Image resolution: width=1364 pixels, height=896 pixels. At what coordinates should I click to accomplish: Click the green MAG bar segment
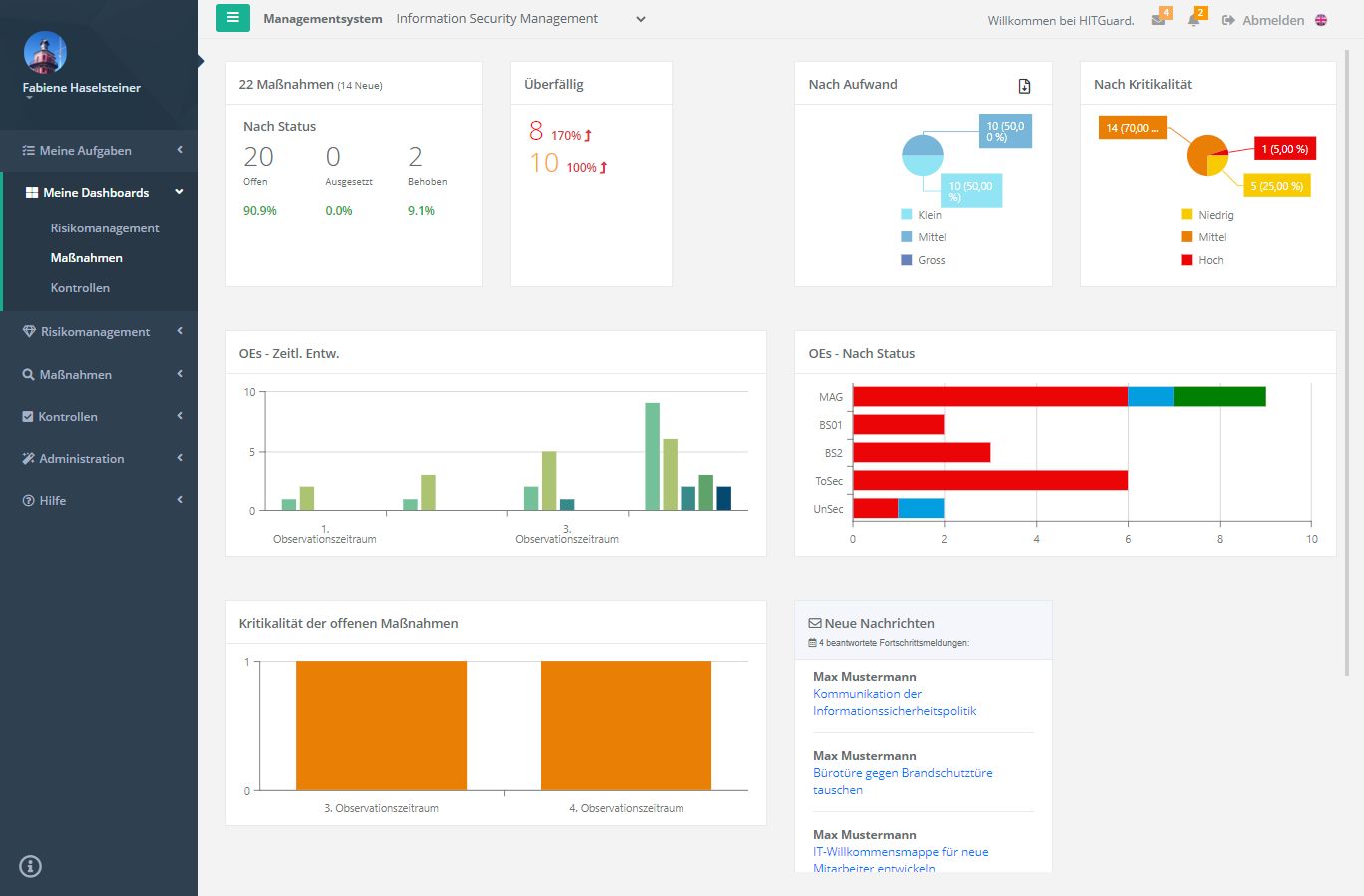tap(1219, 397)
